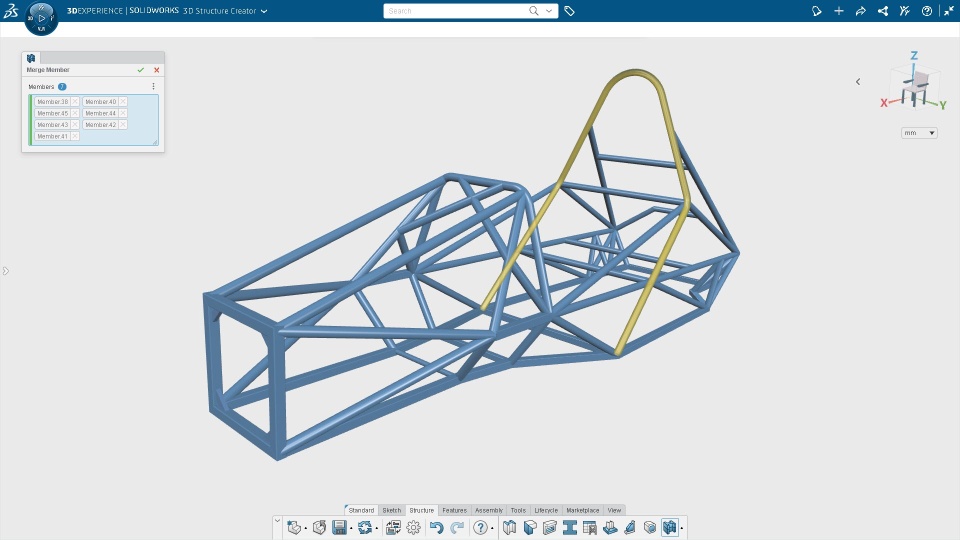This screenshot has width=960, height=540.
Task: Click the Update rebuild circular arrows icon
Action: pyautogui.click(x=365, y=527)
